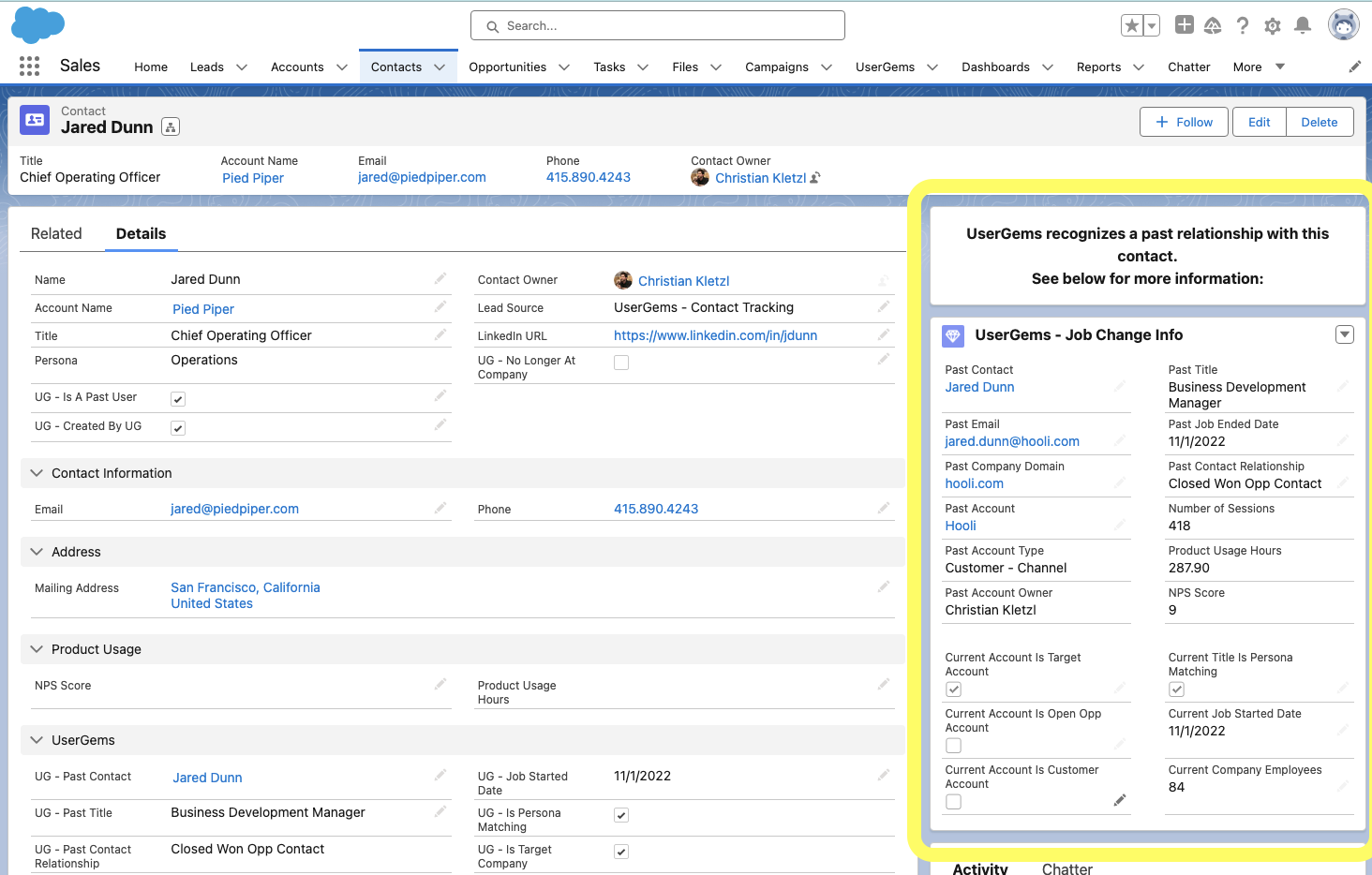Screen dimensions: 1372x875
Task: Toggle Current Title Is Persona Matching checkbox
Action: [1177, 690]
